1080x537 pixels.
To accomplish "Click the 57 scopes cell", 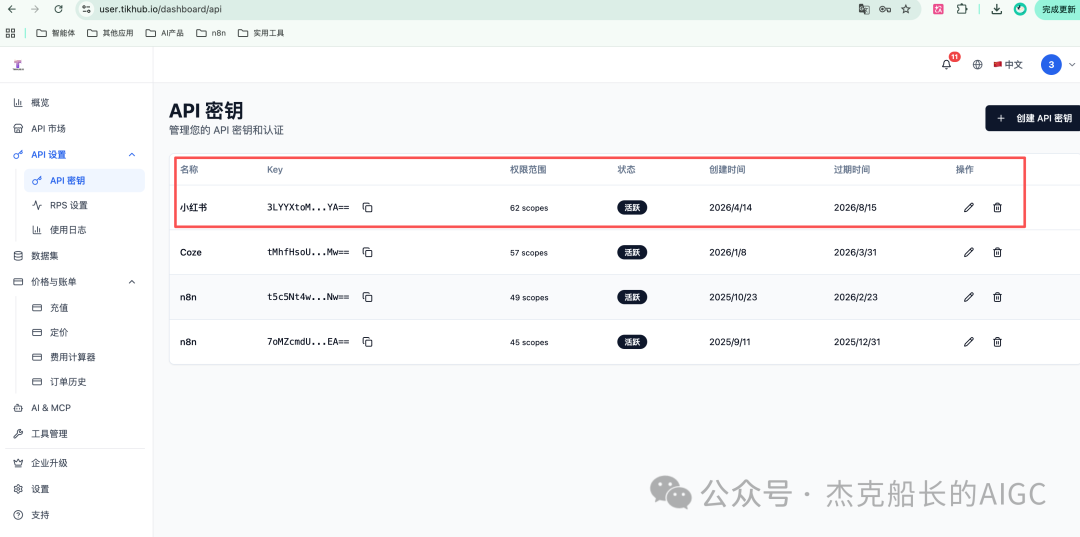I will coord(529,253).
